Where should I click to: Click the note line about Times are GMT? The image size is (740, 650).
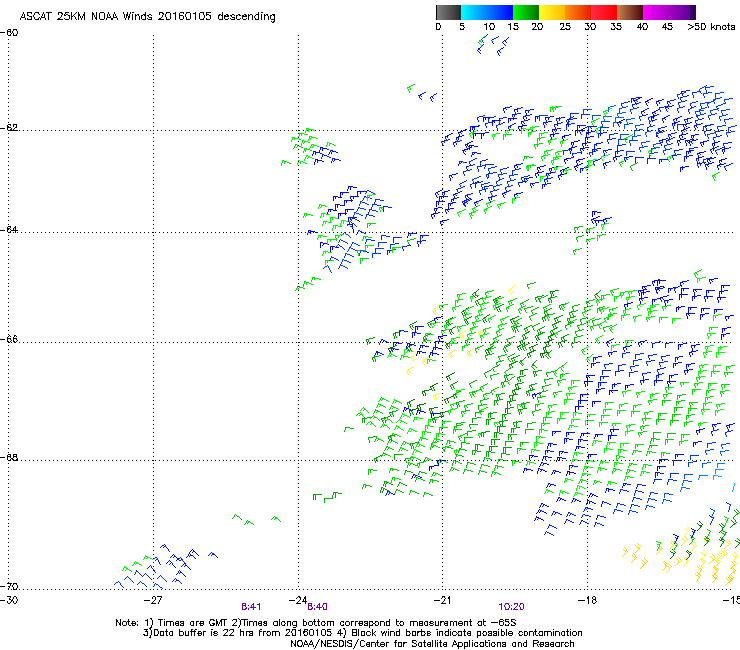316,623
